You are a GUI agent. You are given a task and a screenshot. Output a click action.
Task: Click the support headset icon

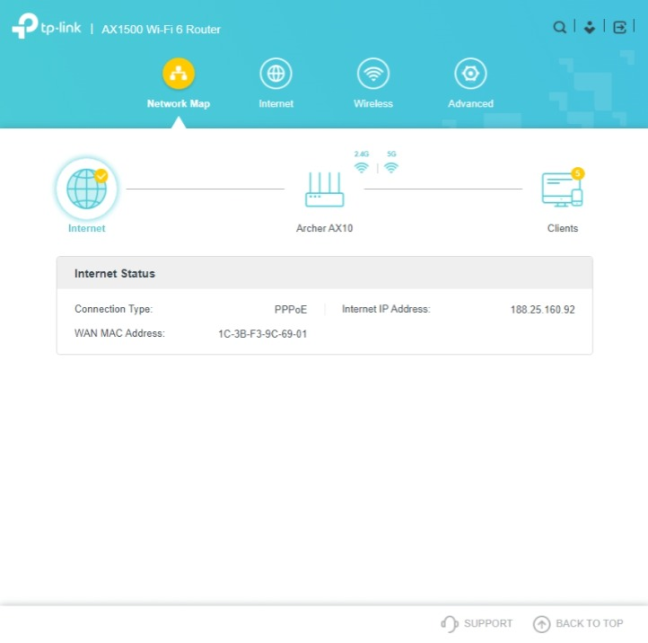pyautogui.click(x=450, y=624)
